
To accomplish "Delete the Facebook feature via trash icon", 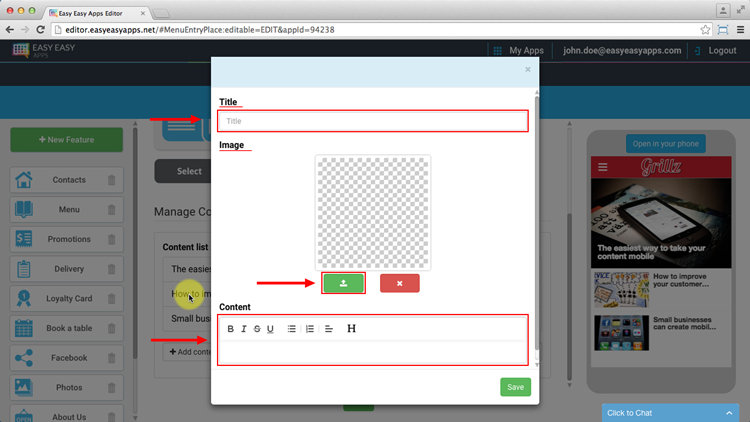I will [x=111, y=358].
